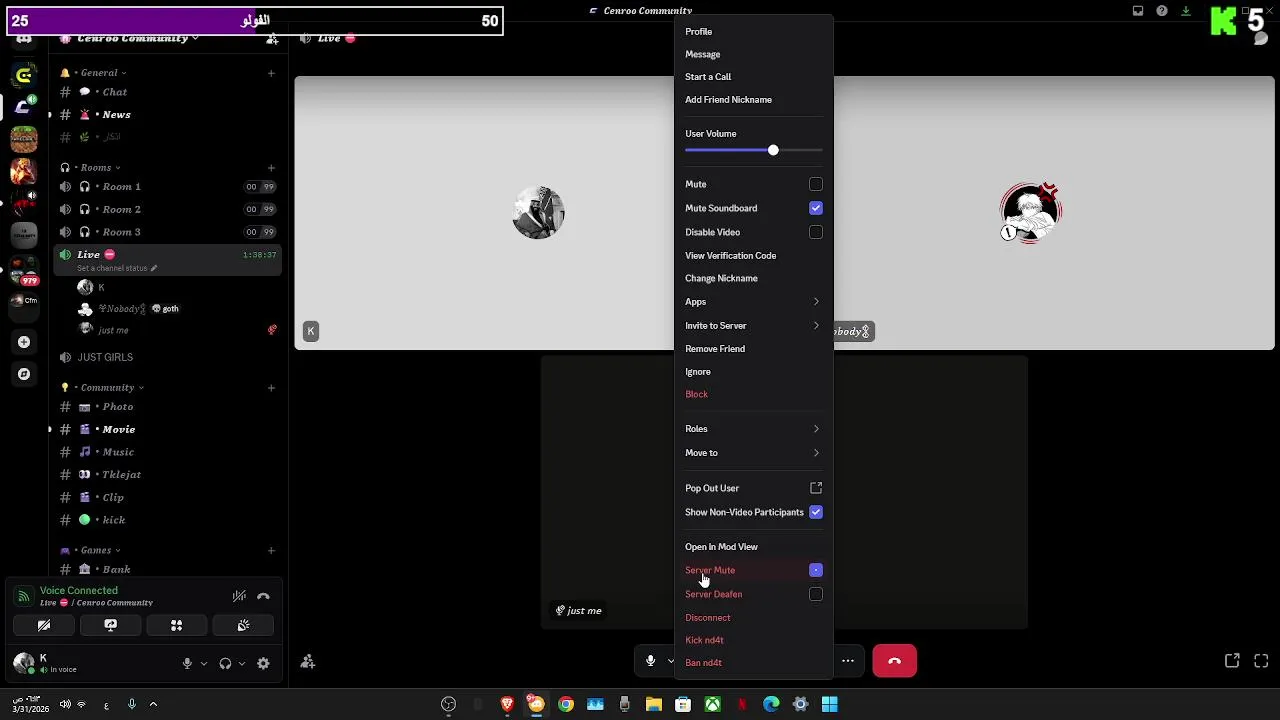Enable Server Deafen checkbox

[x=816, y=594]
